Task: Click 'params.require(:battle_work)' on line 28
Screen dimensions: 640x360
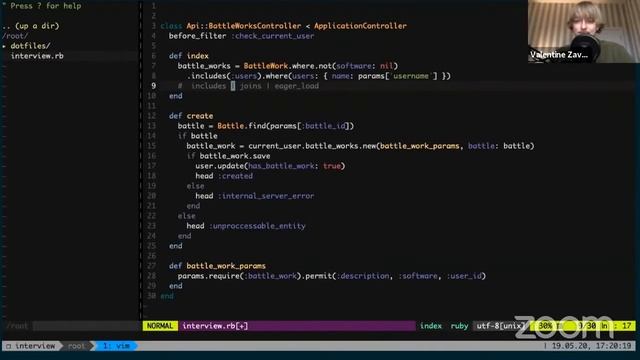Action: 239,276
